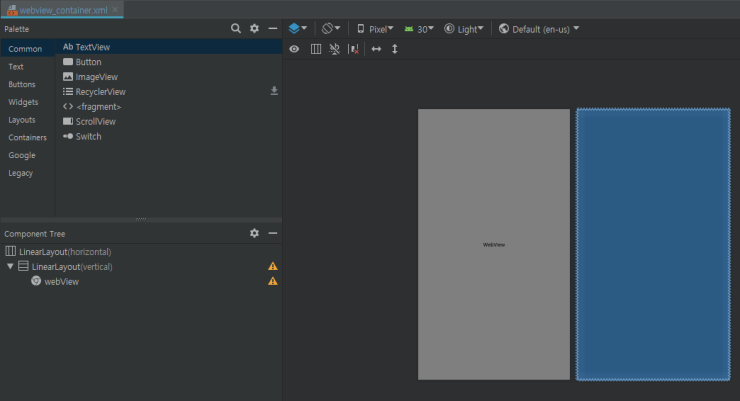Screen dimensions: 740x401
Task: Minimize the Palette panel
Action: [273, 29]
